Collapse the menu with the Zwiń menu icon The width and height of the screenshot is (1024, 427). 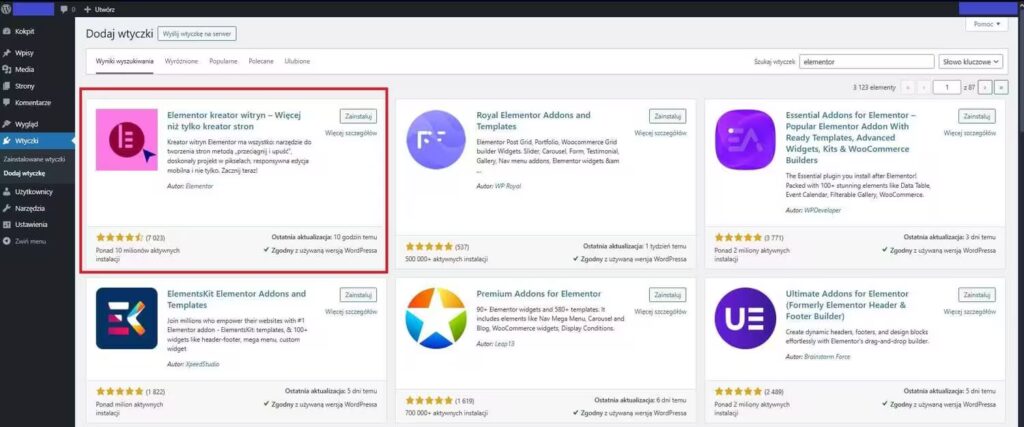point(7,241)
